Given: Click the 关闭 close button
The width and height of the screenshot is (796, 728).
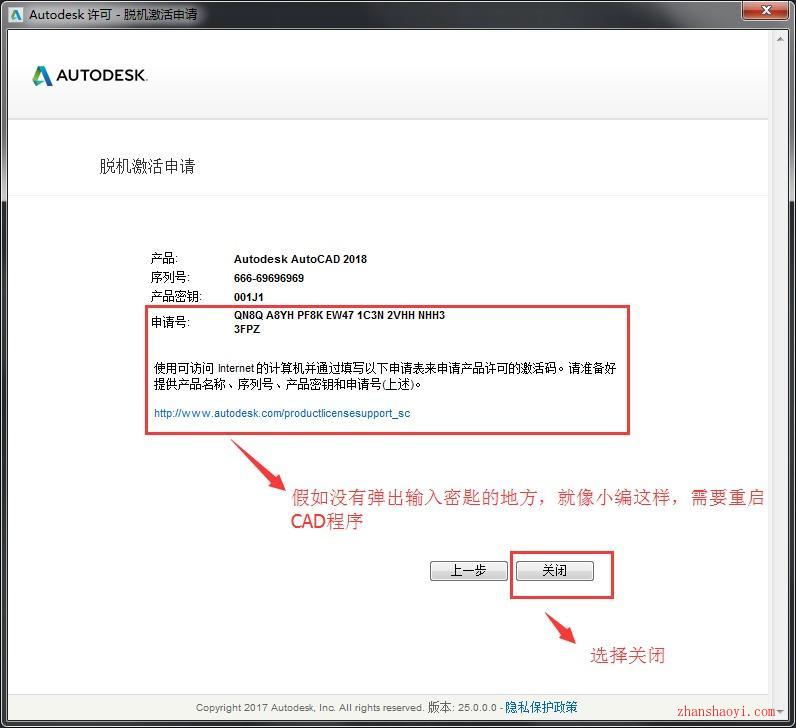Looking at the screenshot, I should coord(555,571).
